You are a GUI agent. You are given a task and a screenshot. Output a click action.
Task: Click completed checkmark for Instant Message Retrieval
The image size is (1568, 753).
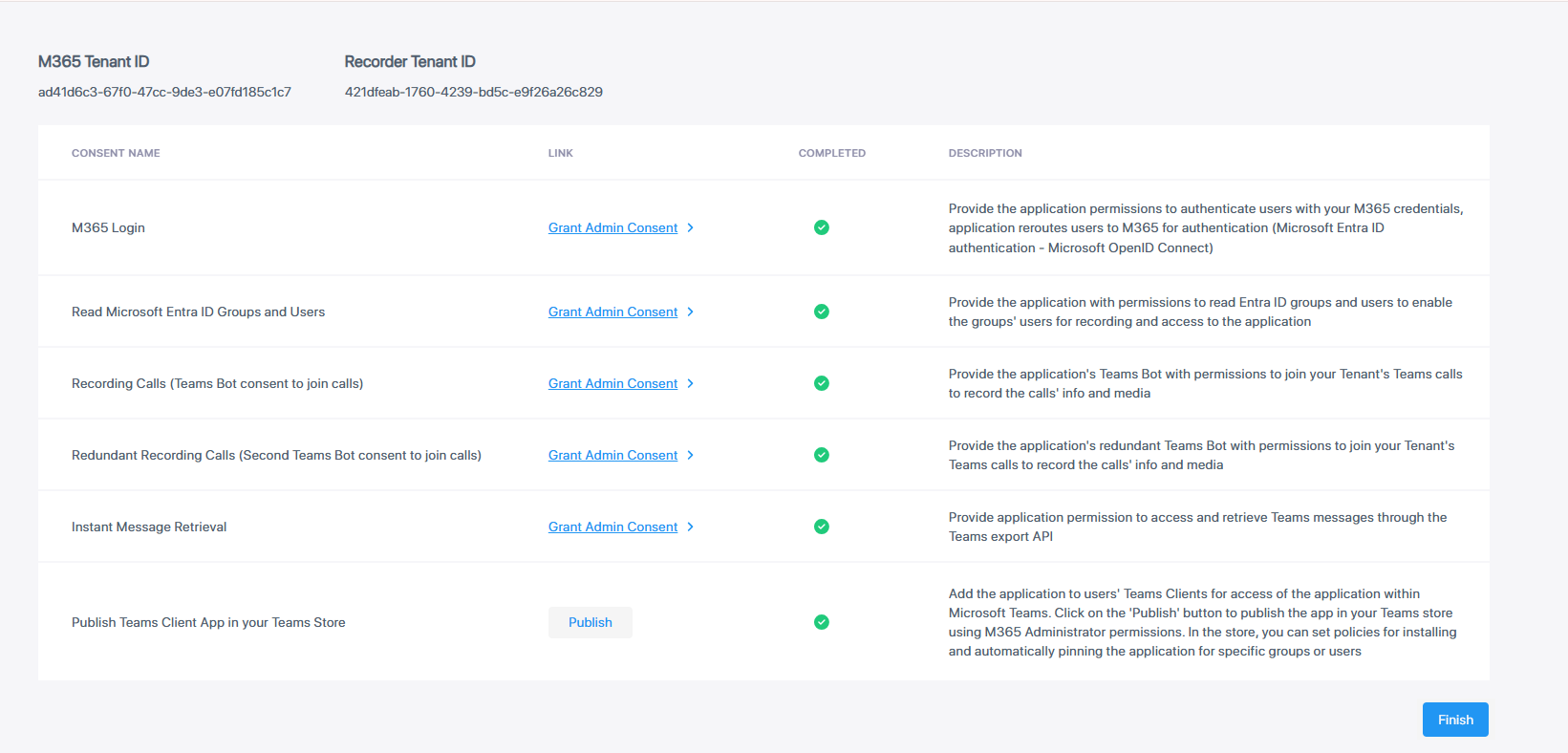click(821, 527)
